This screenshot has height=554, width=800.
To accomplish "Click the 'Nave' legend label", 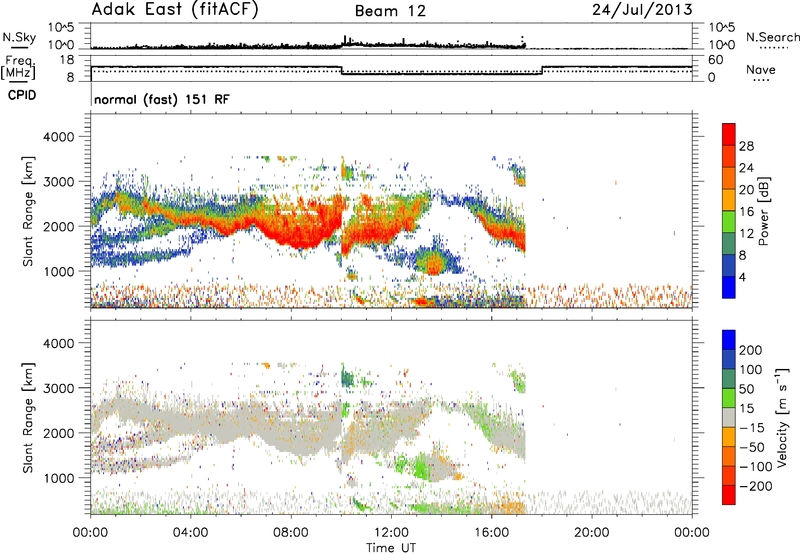I will pos(761,70).
